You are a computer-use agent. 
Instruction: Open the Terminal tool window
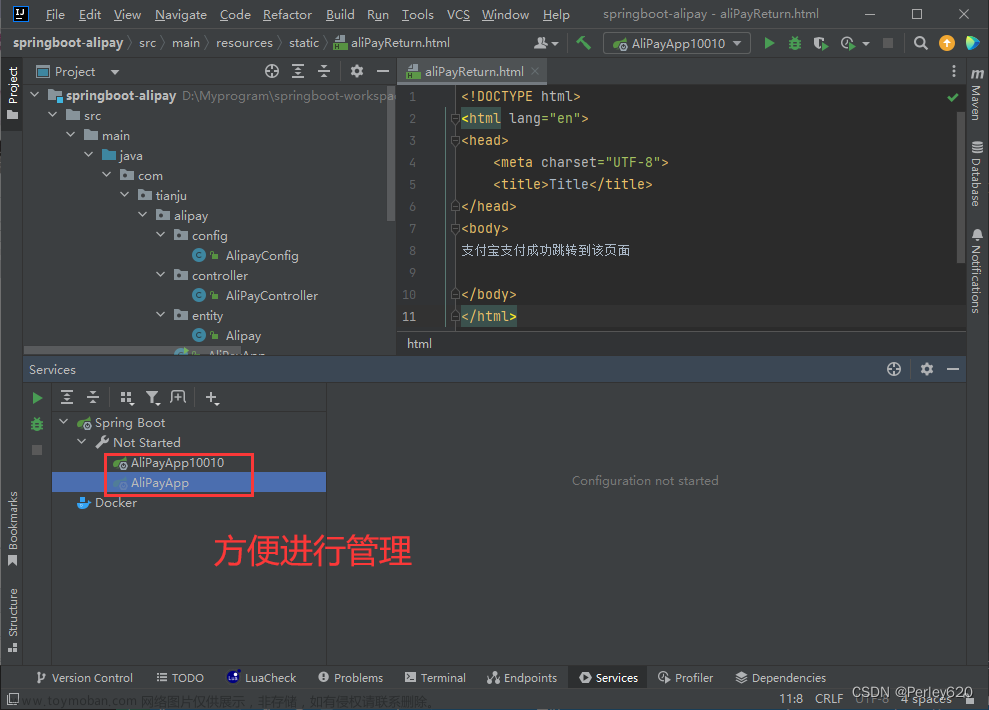tap(435, 678)
